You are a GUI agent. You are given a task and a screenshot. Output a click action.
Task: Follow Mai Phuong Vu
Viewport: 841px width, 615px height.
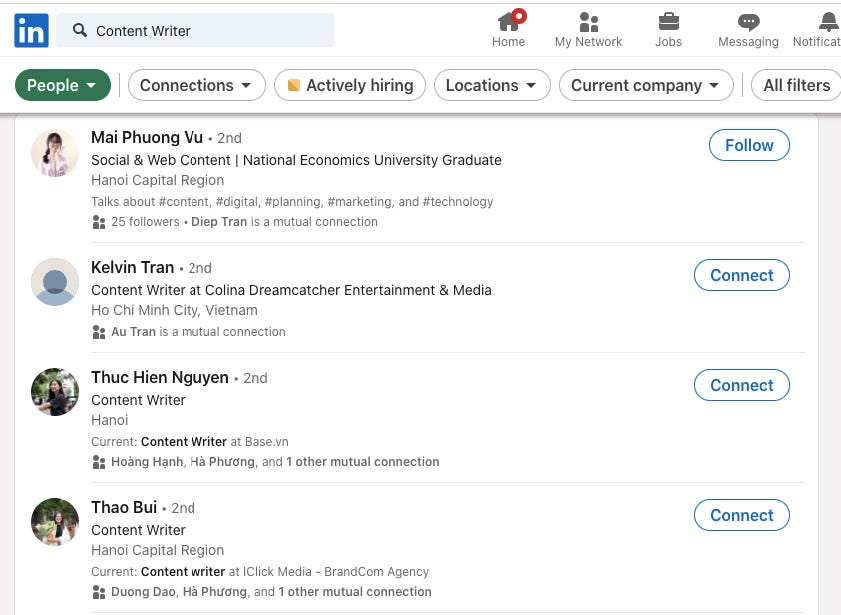pos(749,145)
